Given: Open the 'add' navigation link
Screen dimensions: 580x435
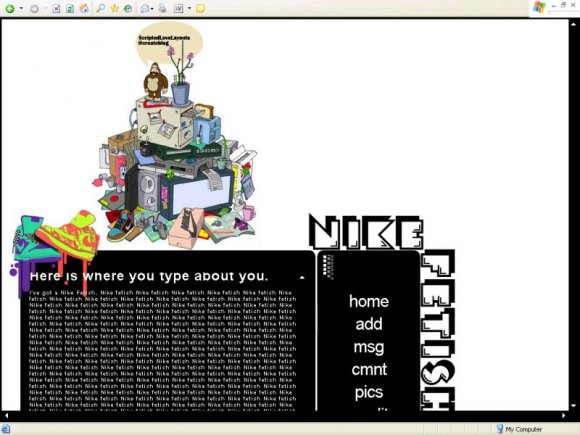Looking at the screenshot, I should point(369,324).
